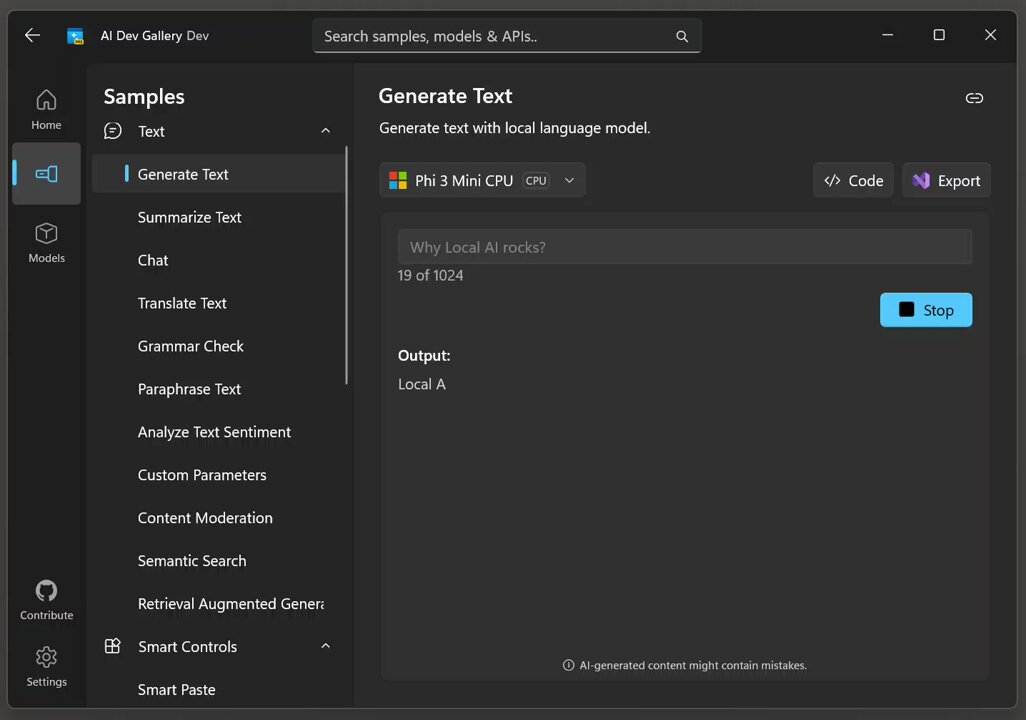Select Generate Text sample
This screenshot has height=720, width=1026.
pos(218,174)
